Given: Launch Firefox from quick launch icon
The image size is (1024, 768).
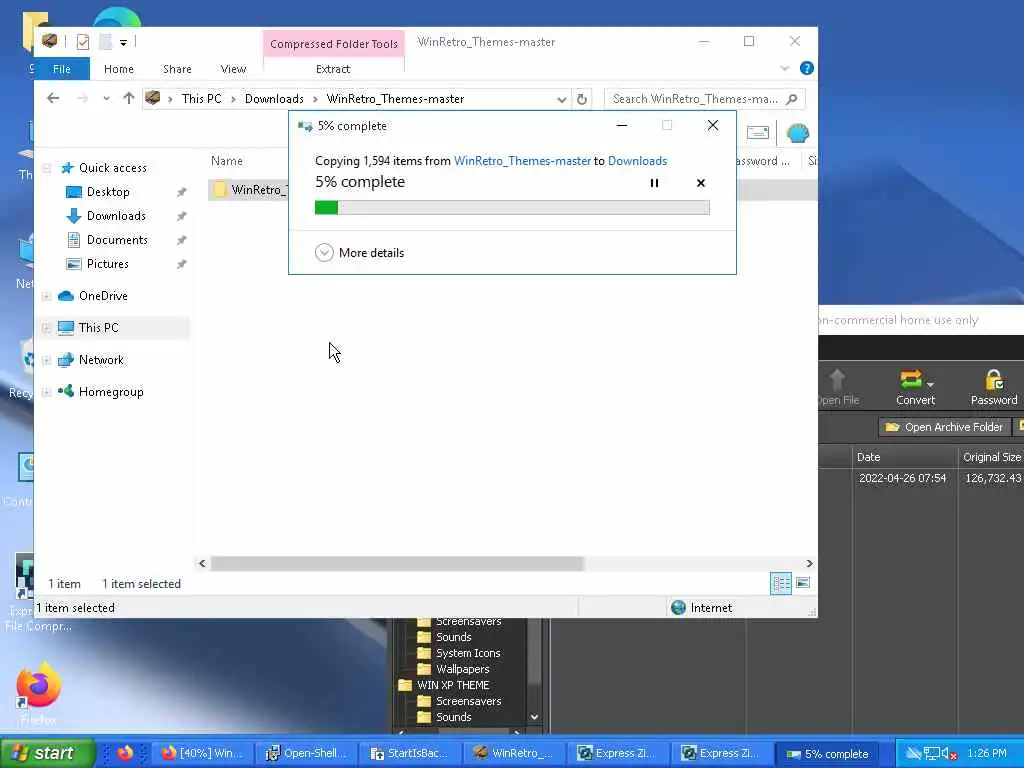Looking at the screenshot, I should pos(125,753).
